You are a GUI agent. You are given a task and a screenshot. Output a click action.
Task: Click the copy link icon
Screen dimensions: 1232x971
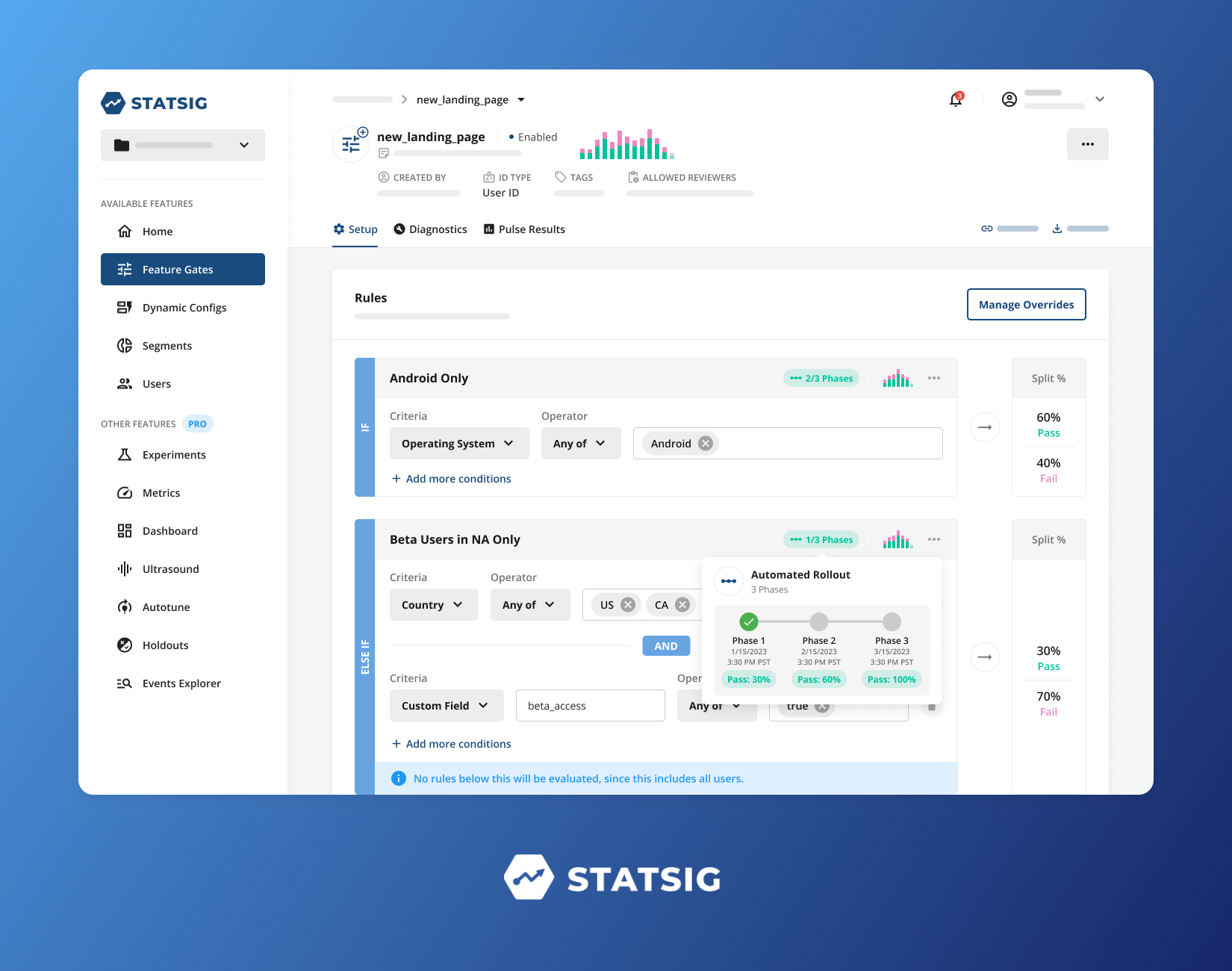[x=987, y=229]
